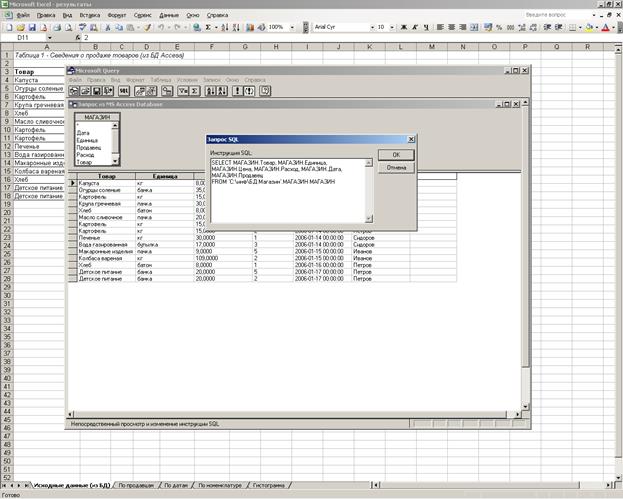Toggle Bold formatting in Excel
Screen dimensions: 623x499
point(403,27)
